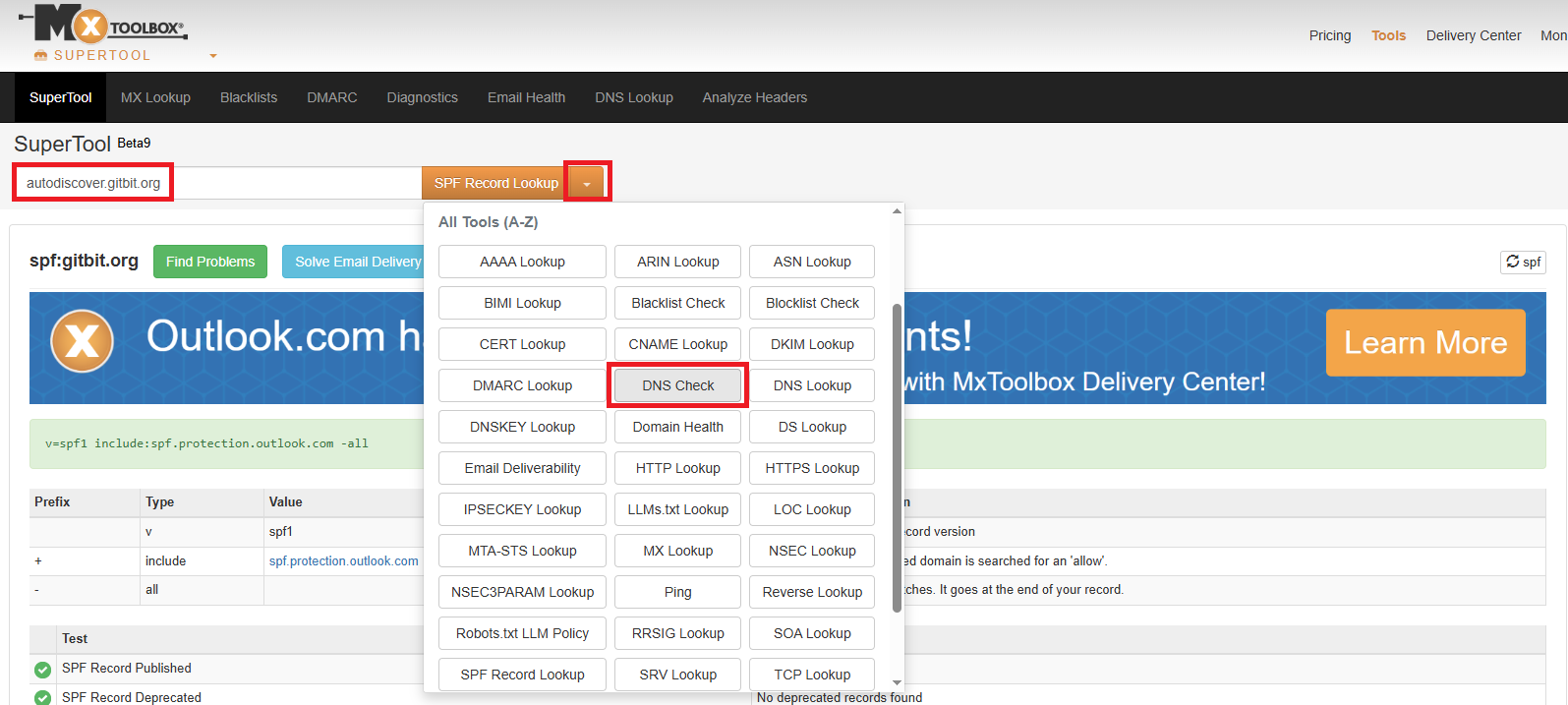Viewport: 1568px width, 705px height.
Task: Select NSEC3PARAM Lookup tool
Action: (x=522, y=592)
